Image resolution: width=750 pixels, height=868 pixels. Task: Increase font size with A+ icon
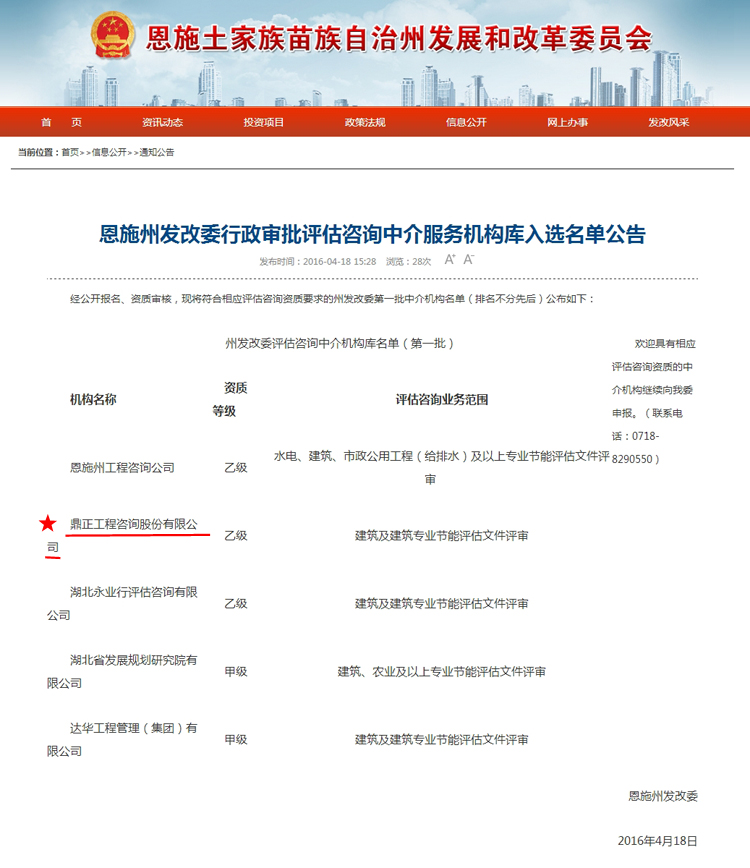pos(450,259)
